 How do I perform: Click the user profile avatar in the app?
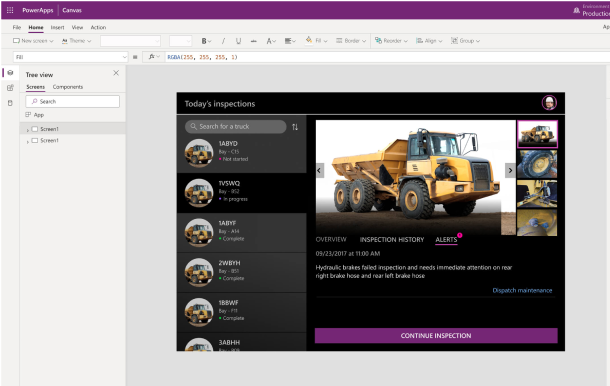click(x=549, y=103)
